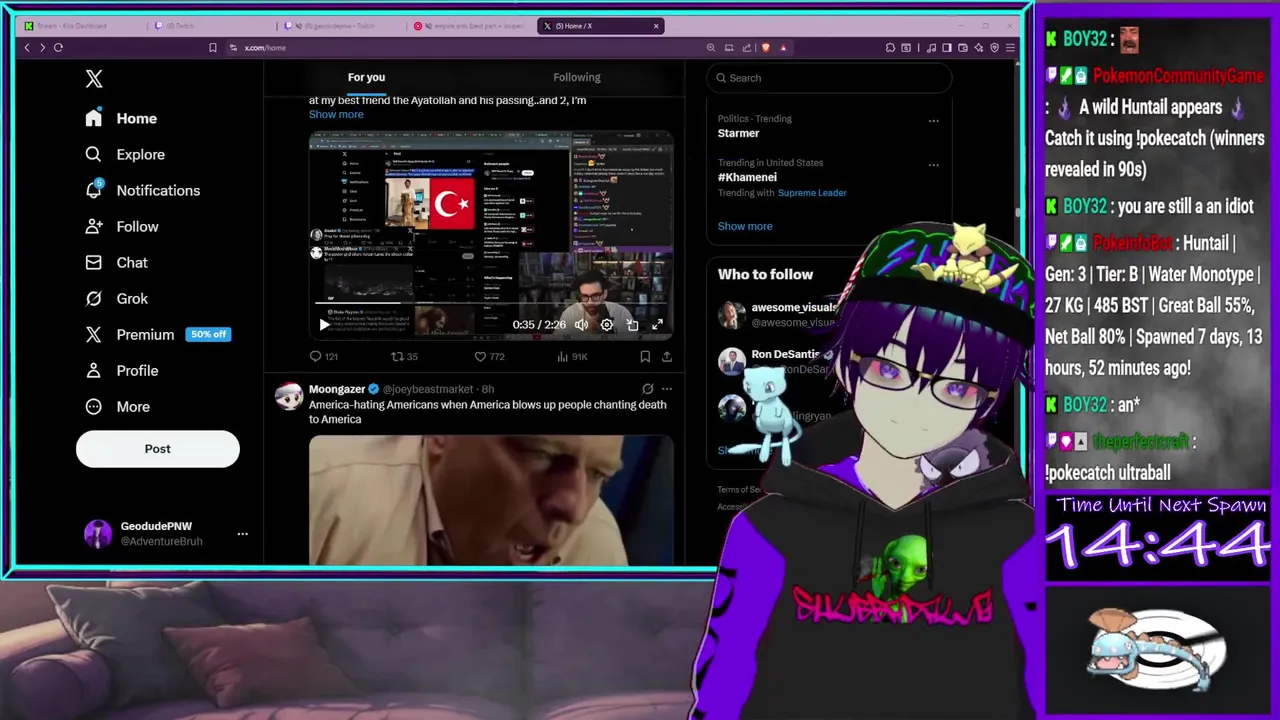Image resolution: width=1280 pixels, height=720 pixels.
Task: Expand the More menu in the sidebar
Action: 118,407
